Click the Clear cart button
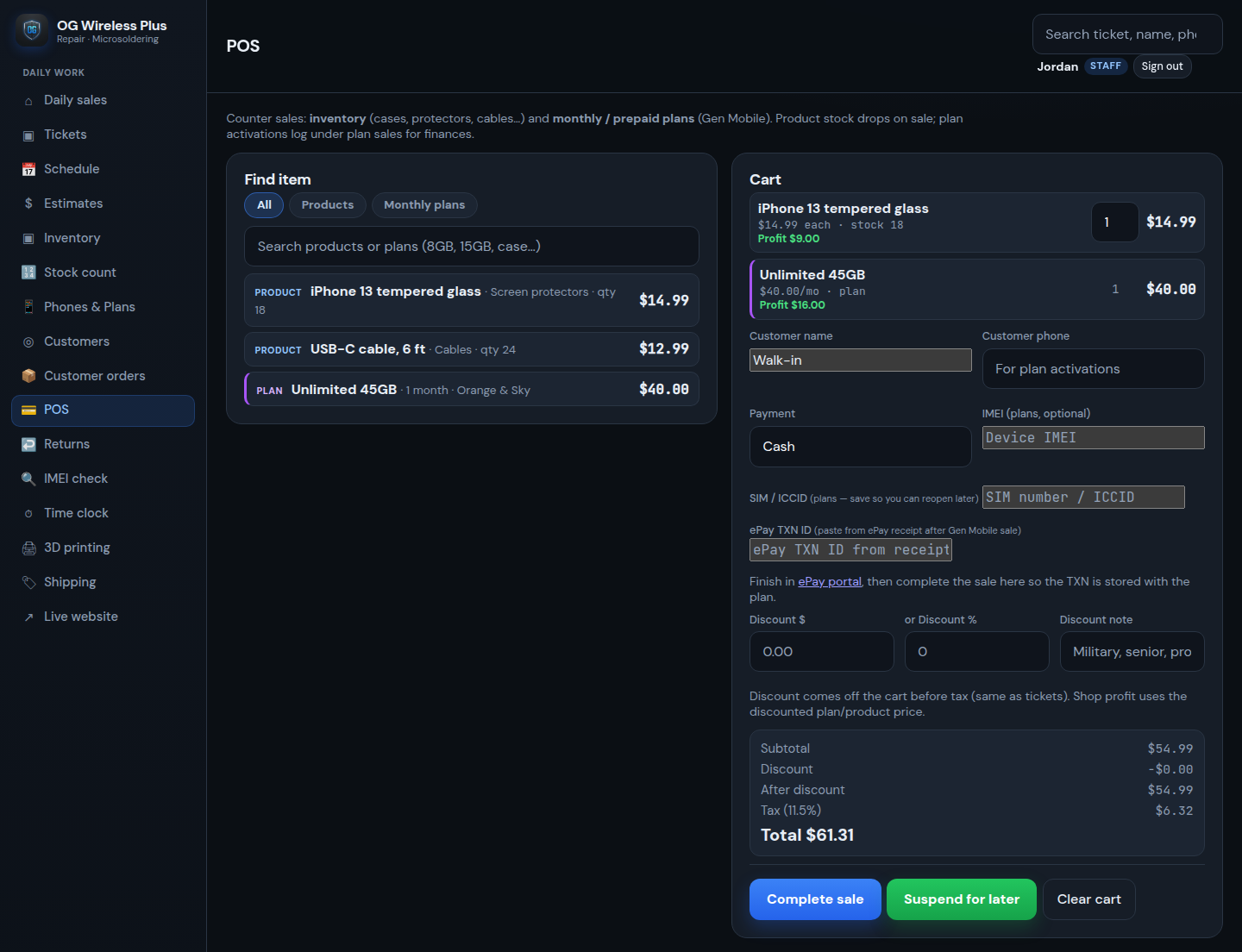The width and height of the screenshot is (1242, 952). 1089,899
